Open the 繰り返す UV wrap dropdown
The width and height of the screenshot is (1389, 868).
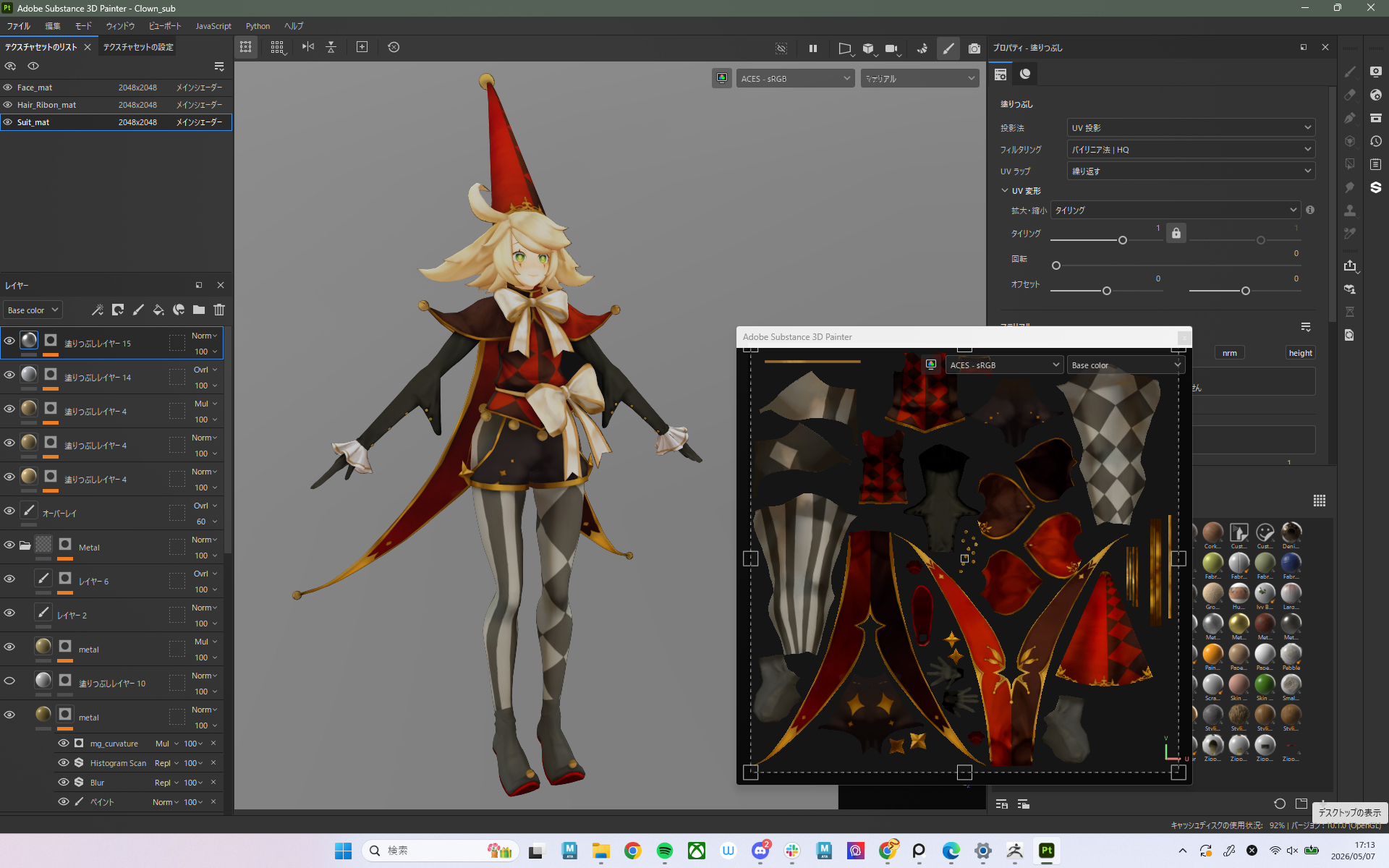(x=1191, y=171)
